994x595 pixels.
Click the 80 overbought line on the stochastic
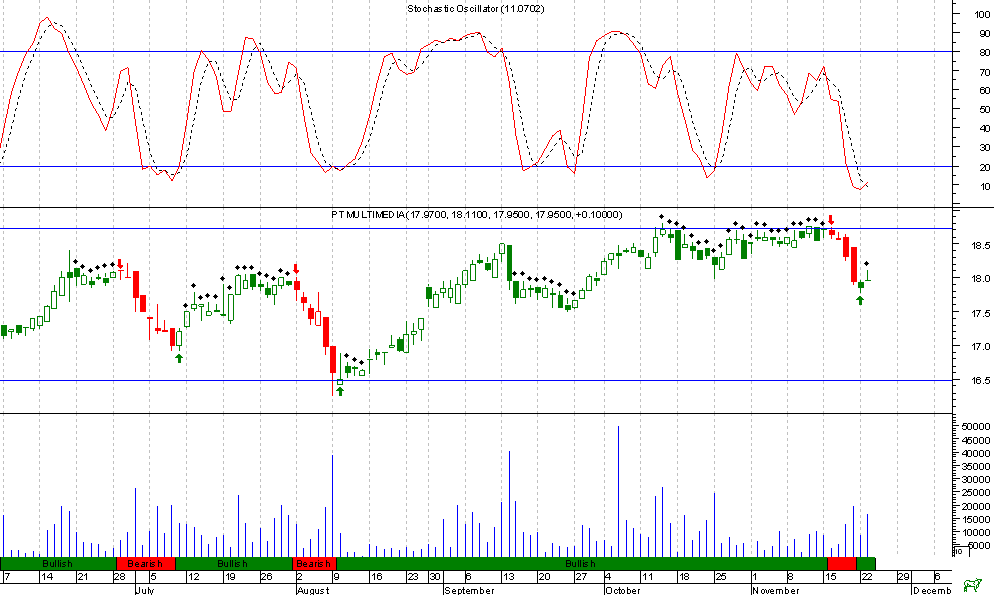coord(475,51)
